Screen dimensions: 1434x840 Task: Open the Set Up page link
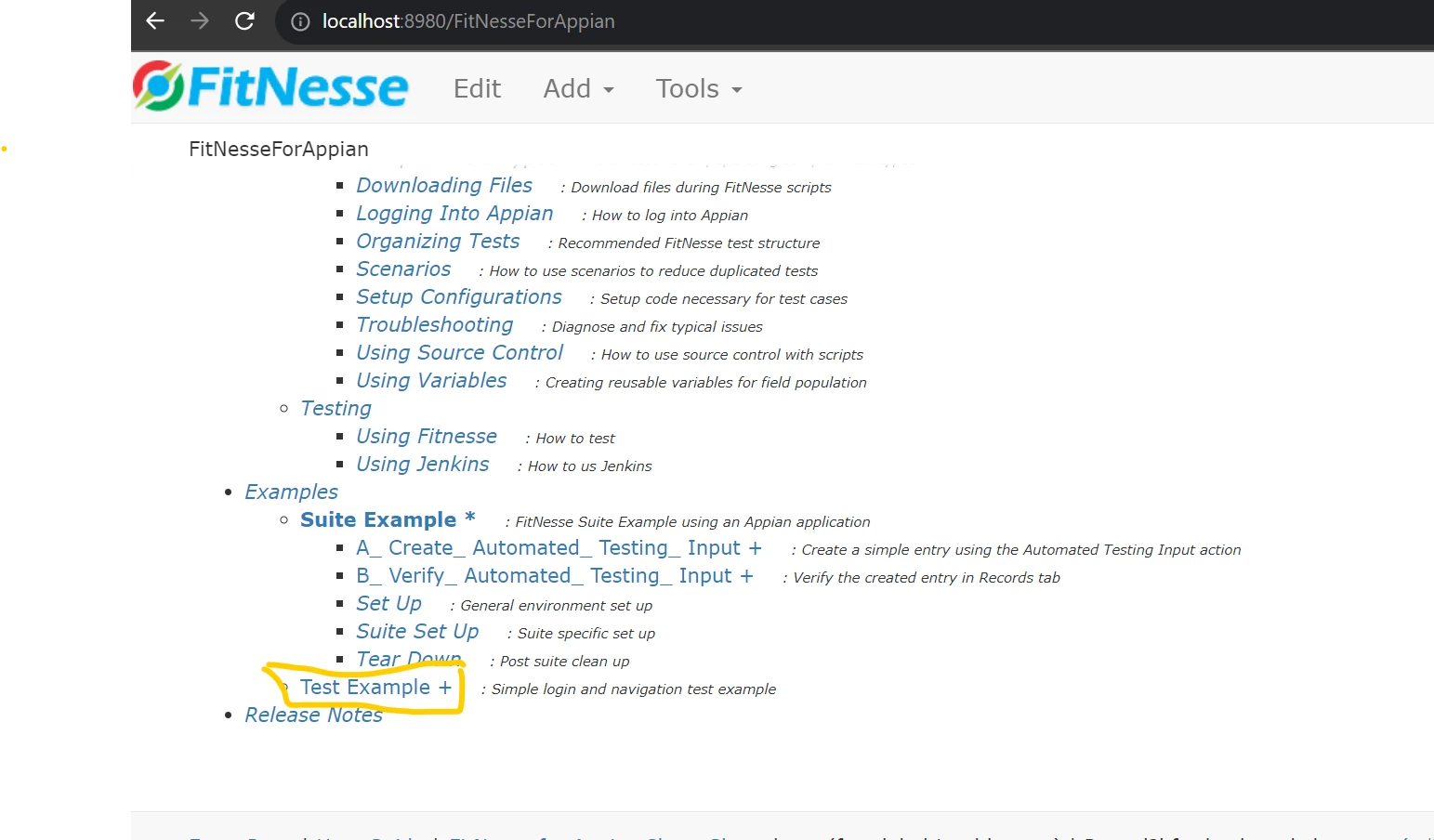(x=388, y=604)
